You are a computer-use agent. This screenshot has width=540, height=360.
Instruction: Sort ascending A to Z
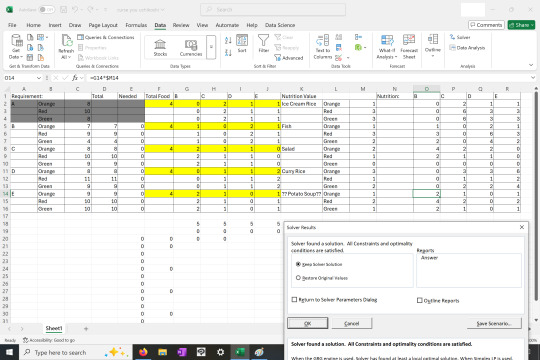click(228, 41)
